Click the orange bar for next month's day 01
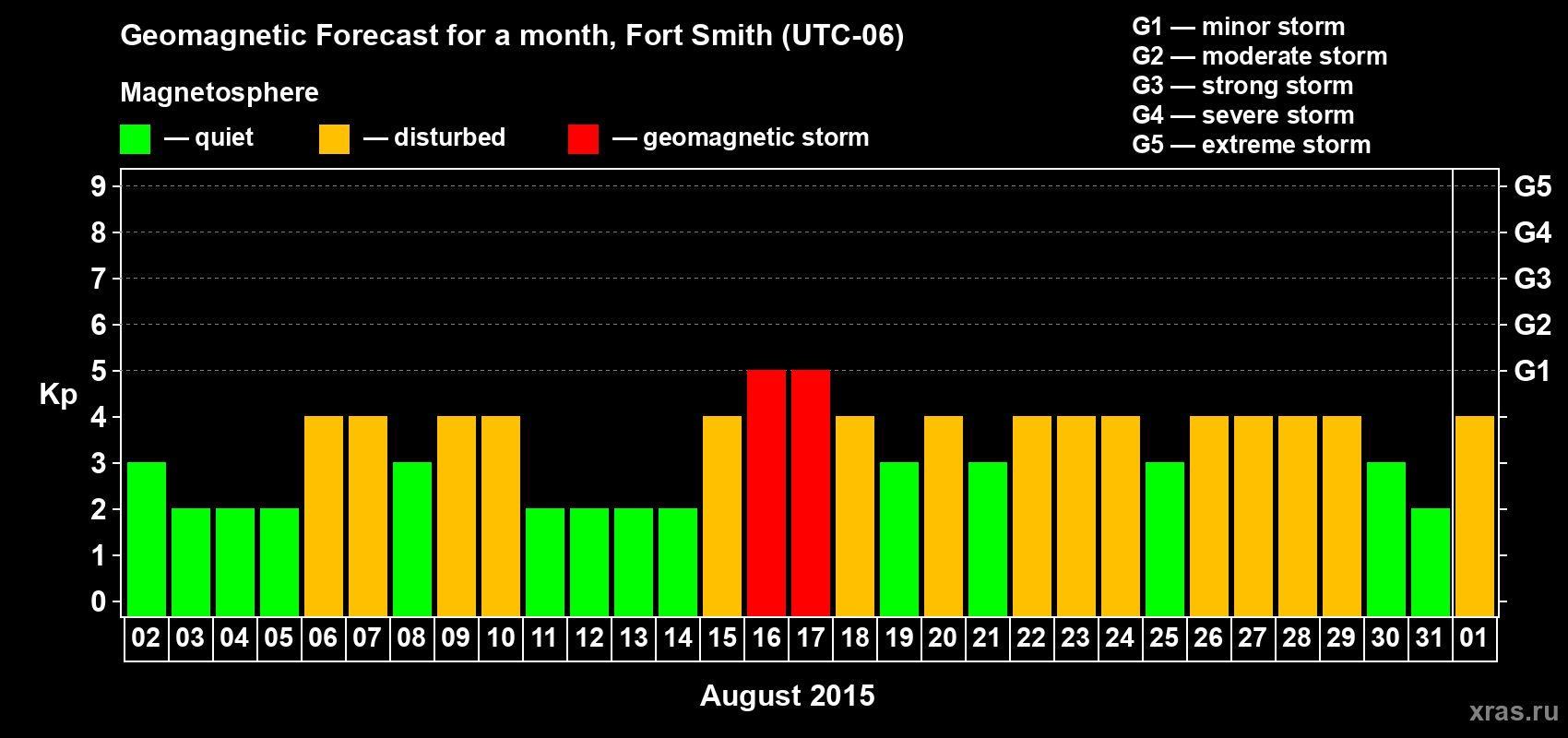Screen dimensions: 1568x738 click(1475, 516)
